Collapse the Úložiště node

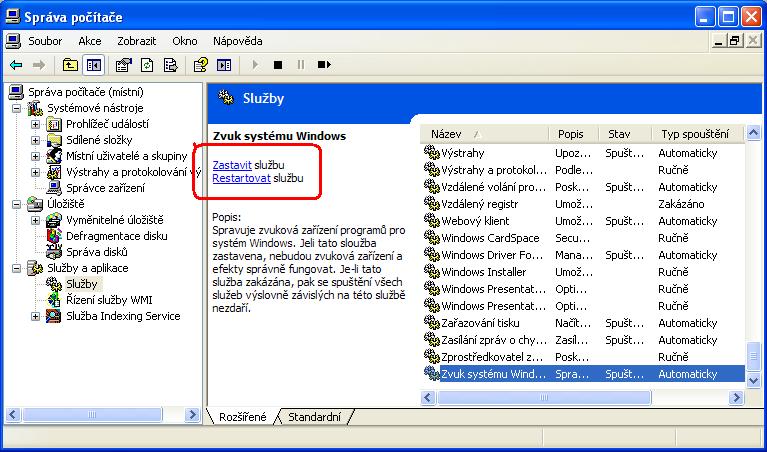point(17,204)
